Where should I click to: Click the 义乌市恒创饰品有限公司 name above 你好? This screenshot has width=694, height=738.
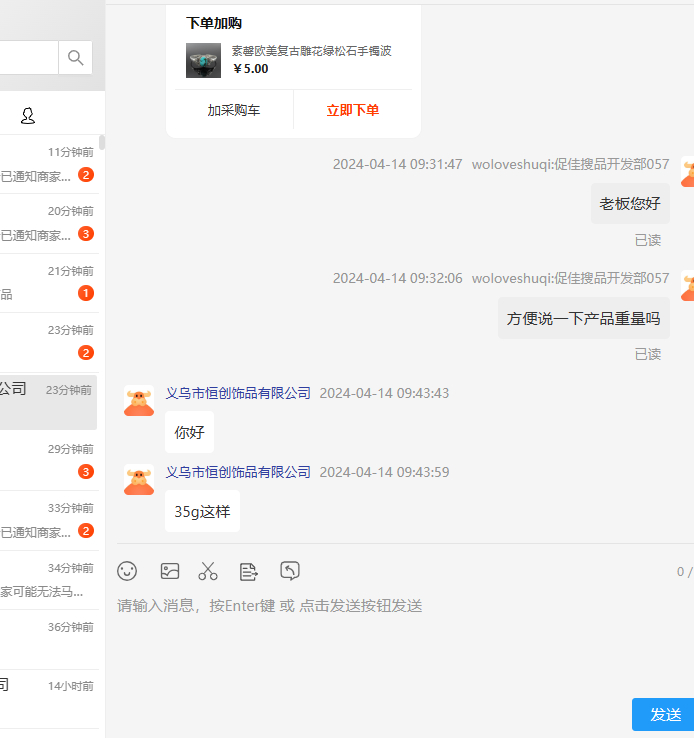(x=238, y=393)
